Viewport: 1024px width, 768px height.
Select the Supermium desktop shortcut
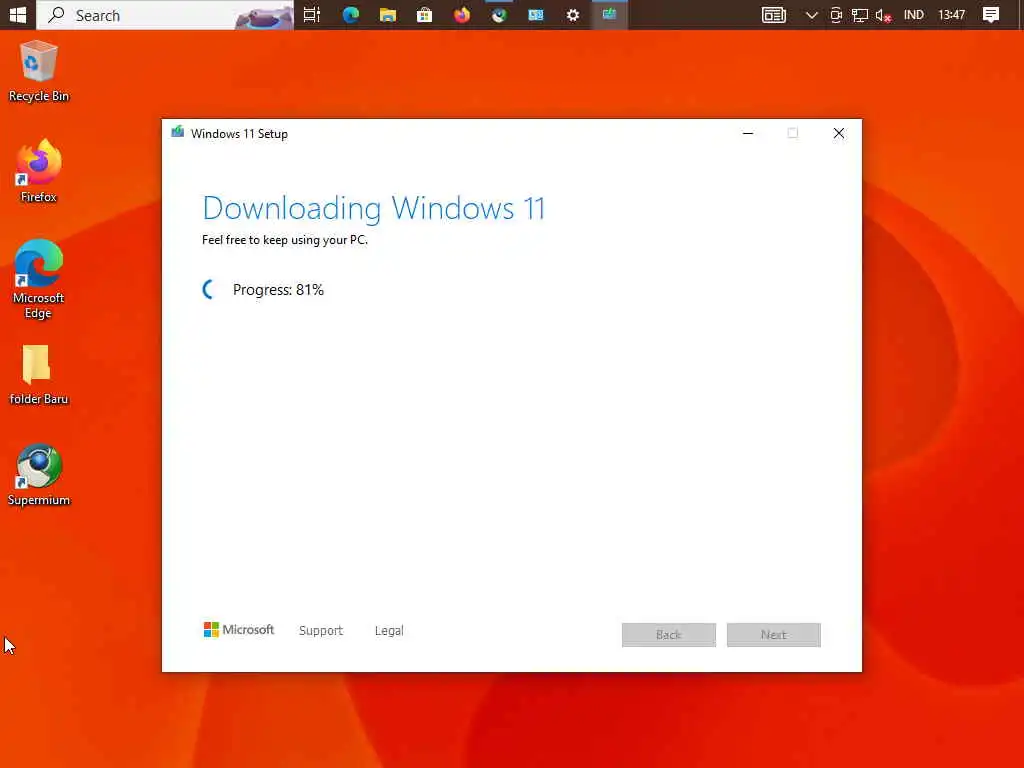tap(39, 475)
